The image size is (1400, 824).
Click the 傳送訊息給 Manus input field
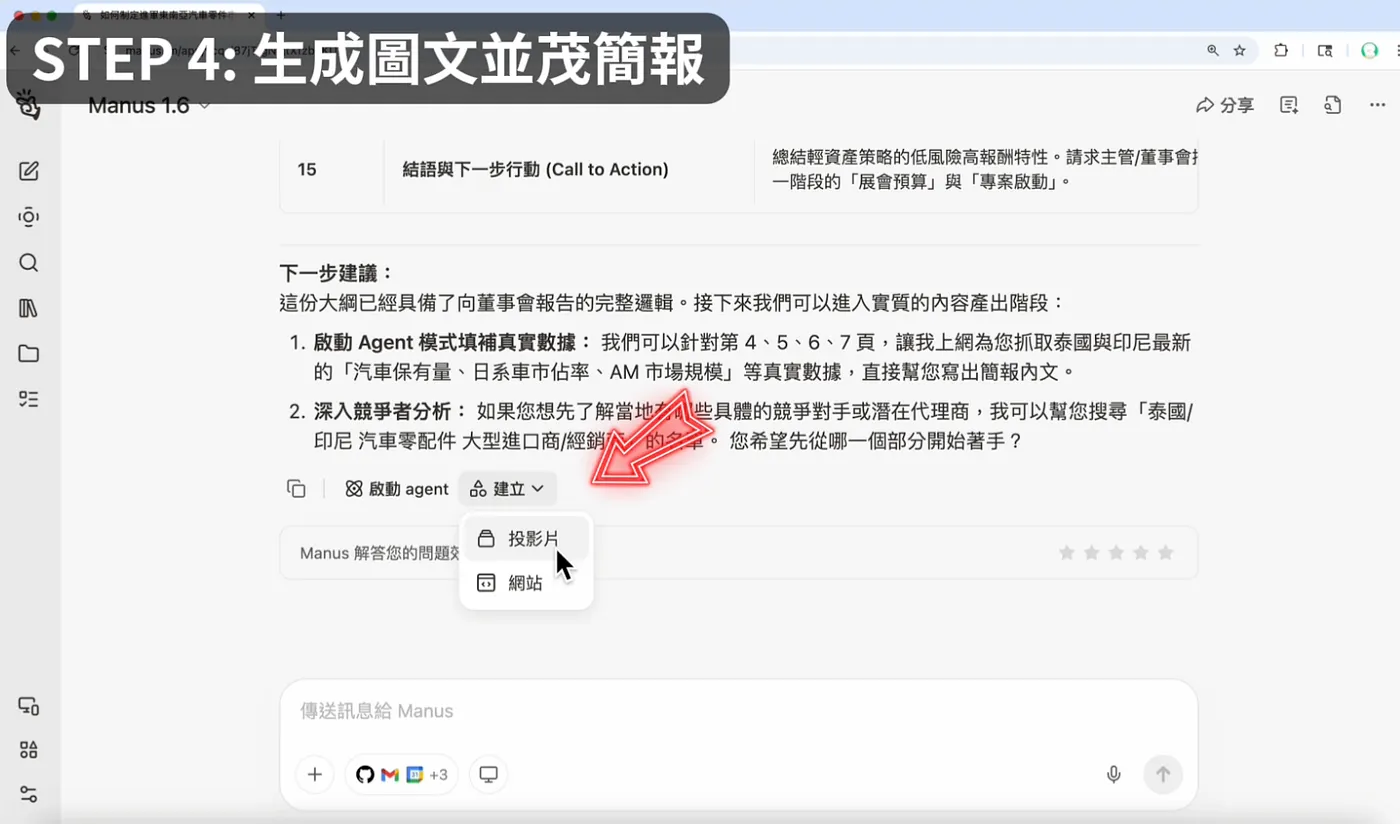738,711
